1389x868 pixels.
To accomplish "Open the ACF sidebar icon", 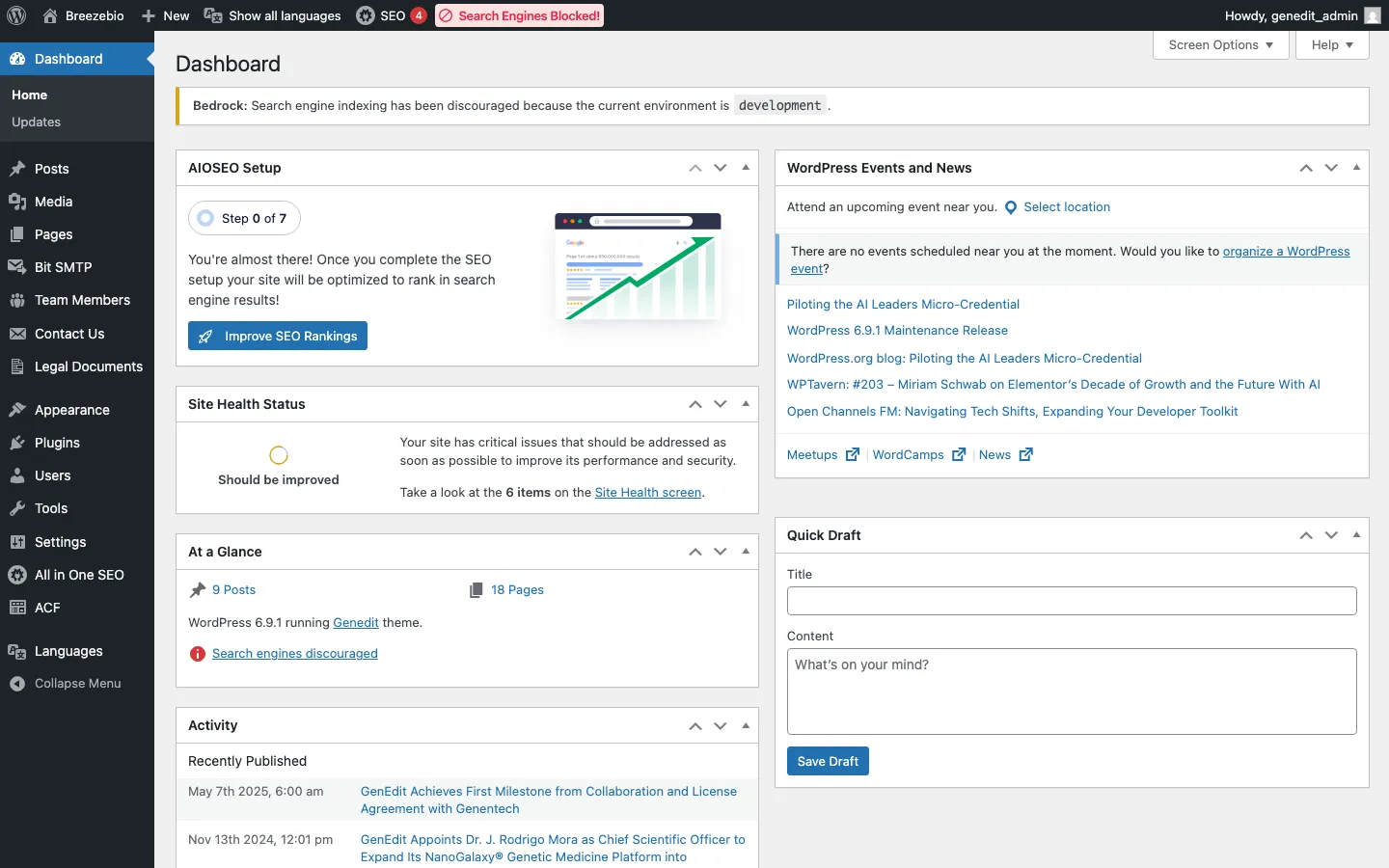I will pos(16,608).
